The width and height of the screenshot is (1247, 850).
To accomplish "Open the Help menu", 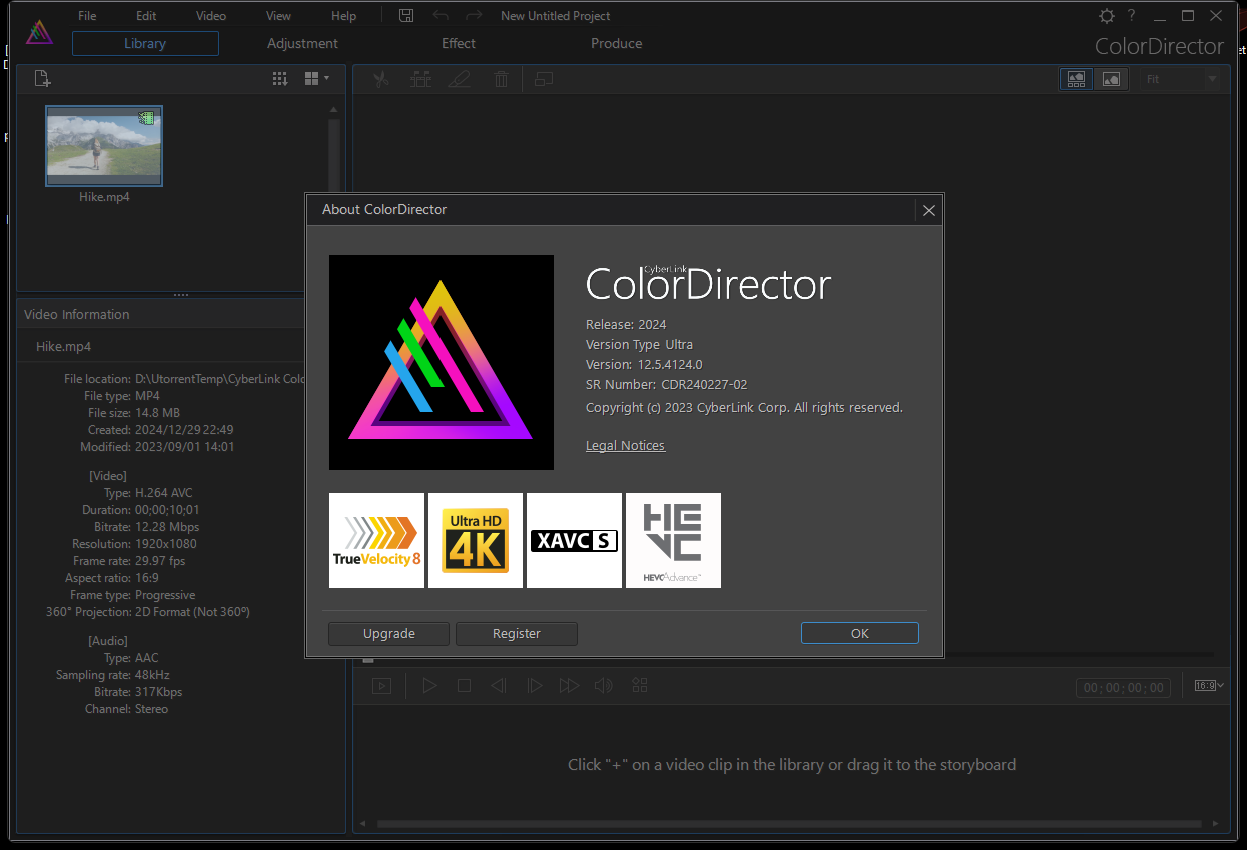I will 343,16.
